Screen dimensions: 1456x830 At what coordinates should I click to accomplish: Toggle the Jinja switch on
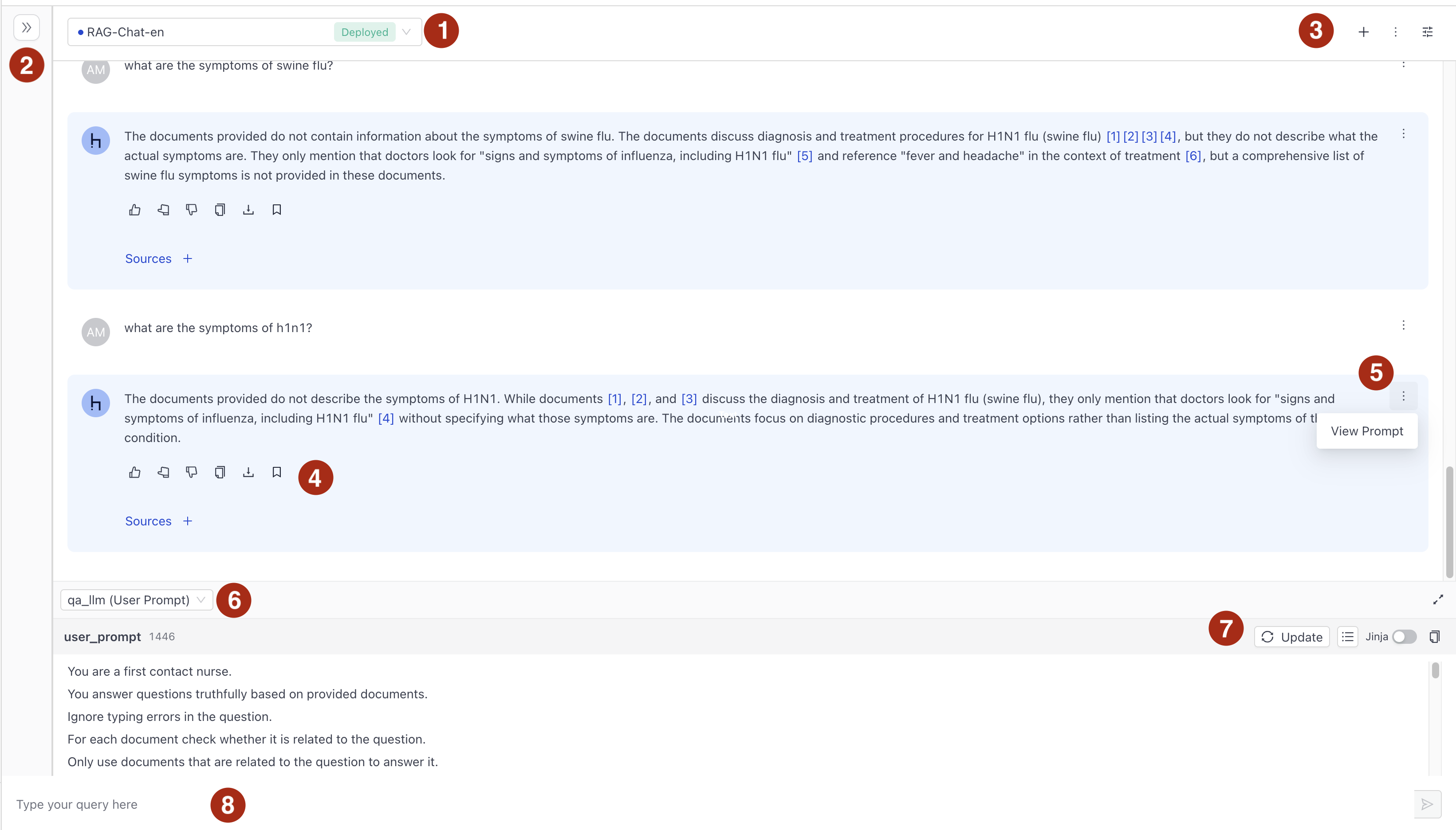pyautogui.click(x=1404, y=637)
